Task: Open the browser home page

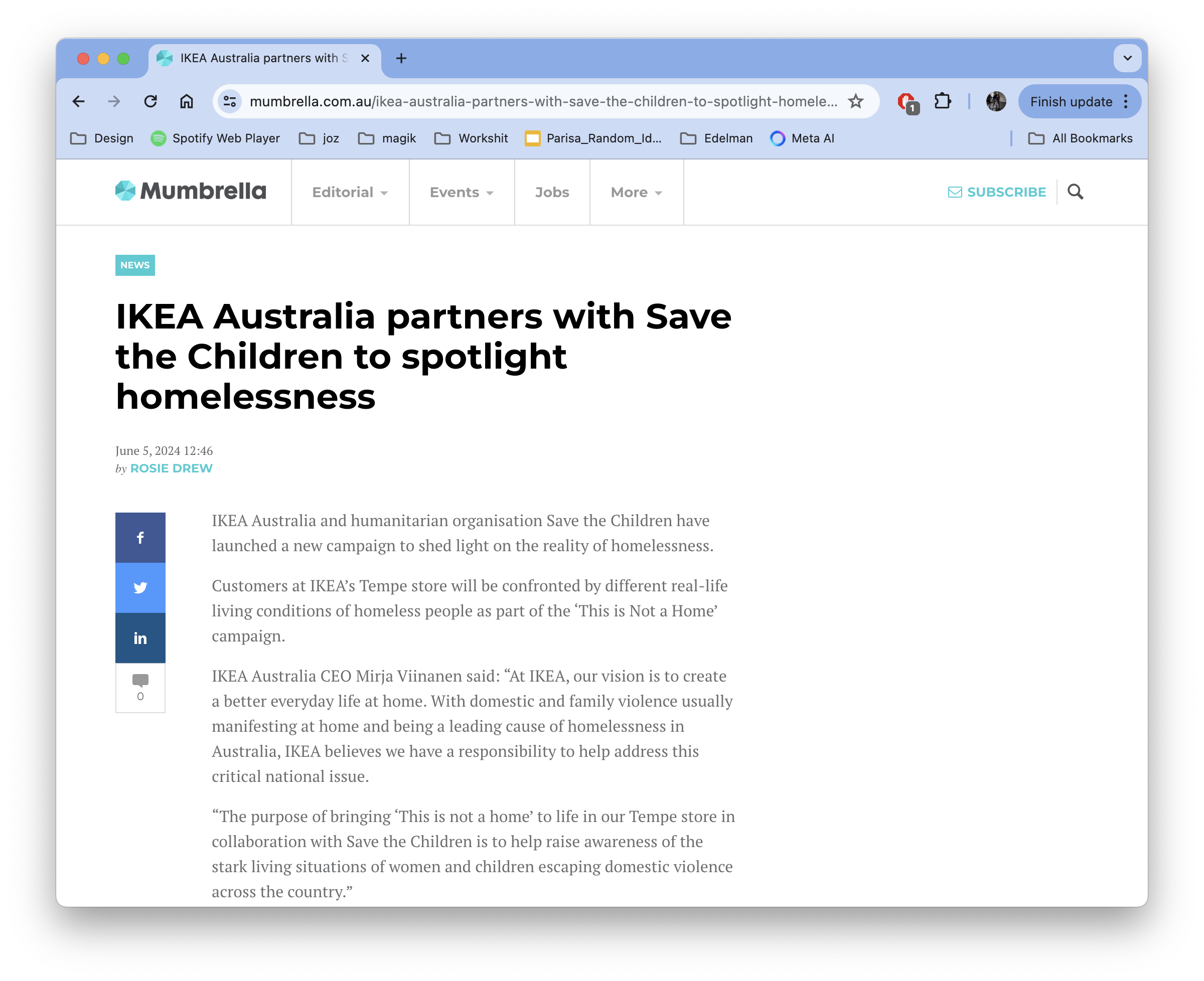Action: point(187,102)
